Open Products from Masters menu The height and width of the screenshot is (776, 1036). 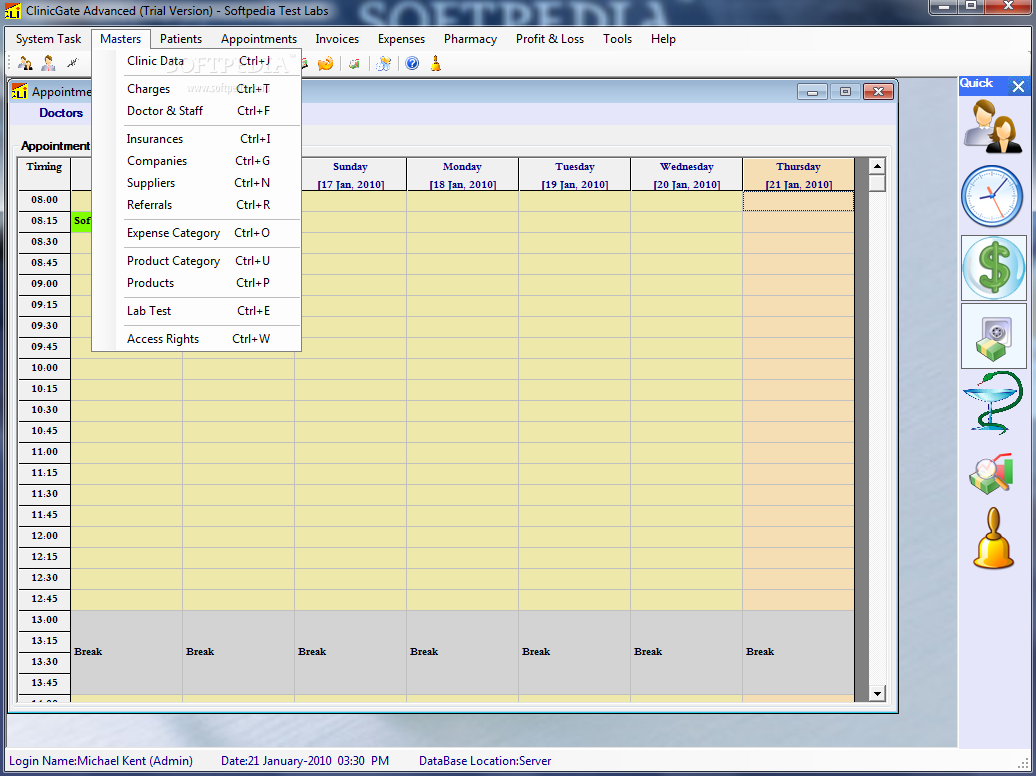(197, 282)
